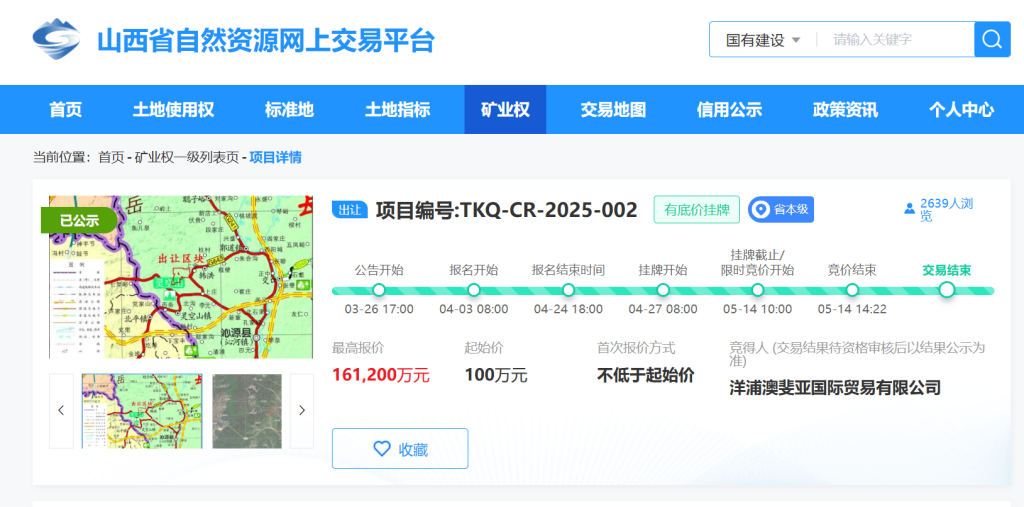The image size is (1024, 507).
Task: Open the 国有建设 category dropdown
Action: tap(763, 40)
